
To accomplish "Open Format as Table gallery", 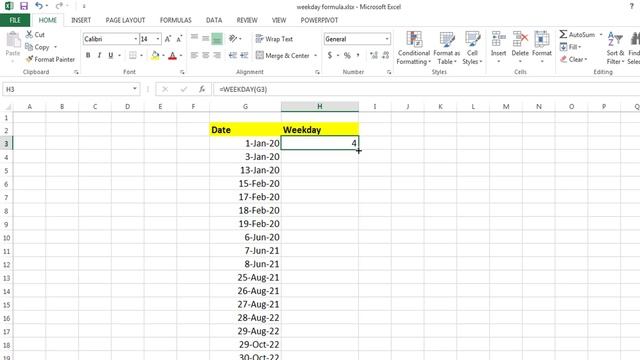I will pos(447,48).
